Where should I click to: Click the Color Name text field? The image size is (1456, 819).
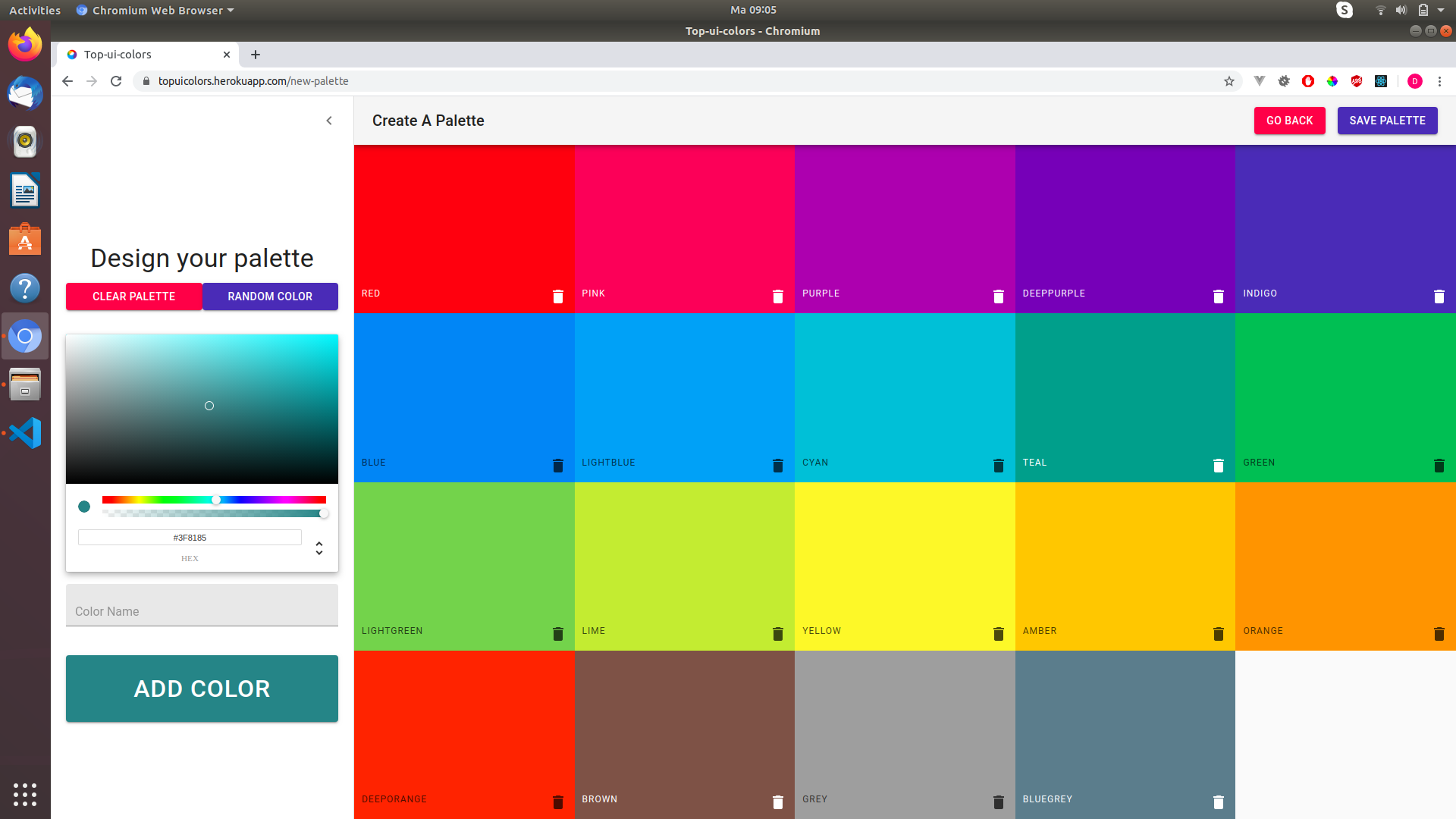tap(202, 610)
